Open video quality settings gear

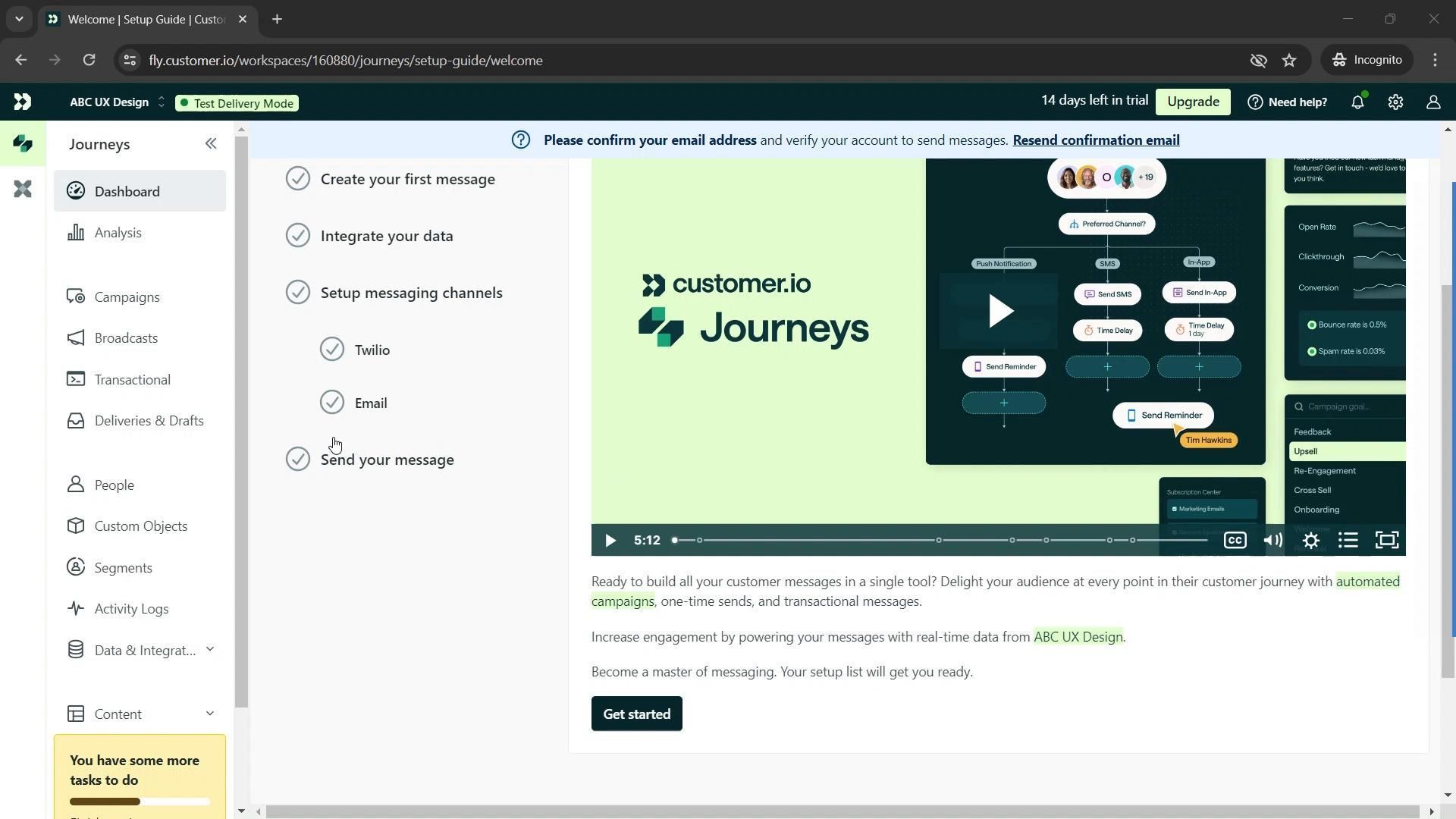click(x=1311, y=541)
